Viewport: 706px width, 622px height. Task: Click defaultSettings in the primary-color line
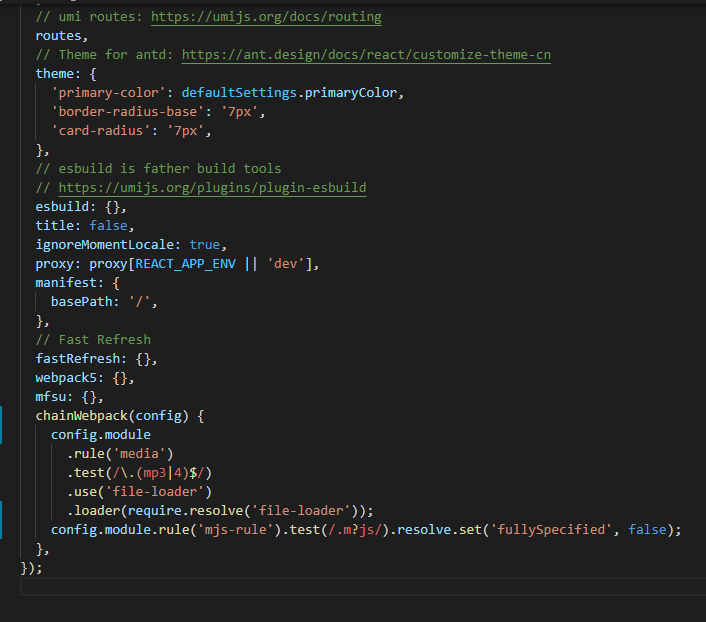[x=239, y=93]
